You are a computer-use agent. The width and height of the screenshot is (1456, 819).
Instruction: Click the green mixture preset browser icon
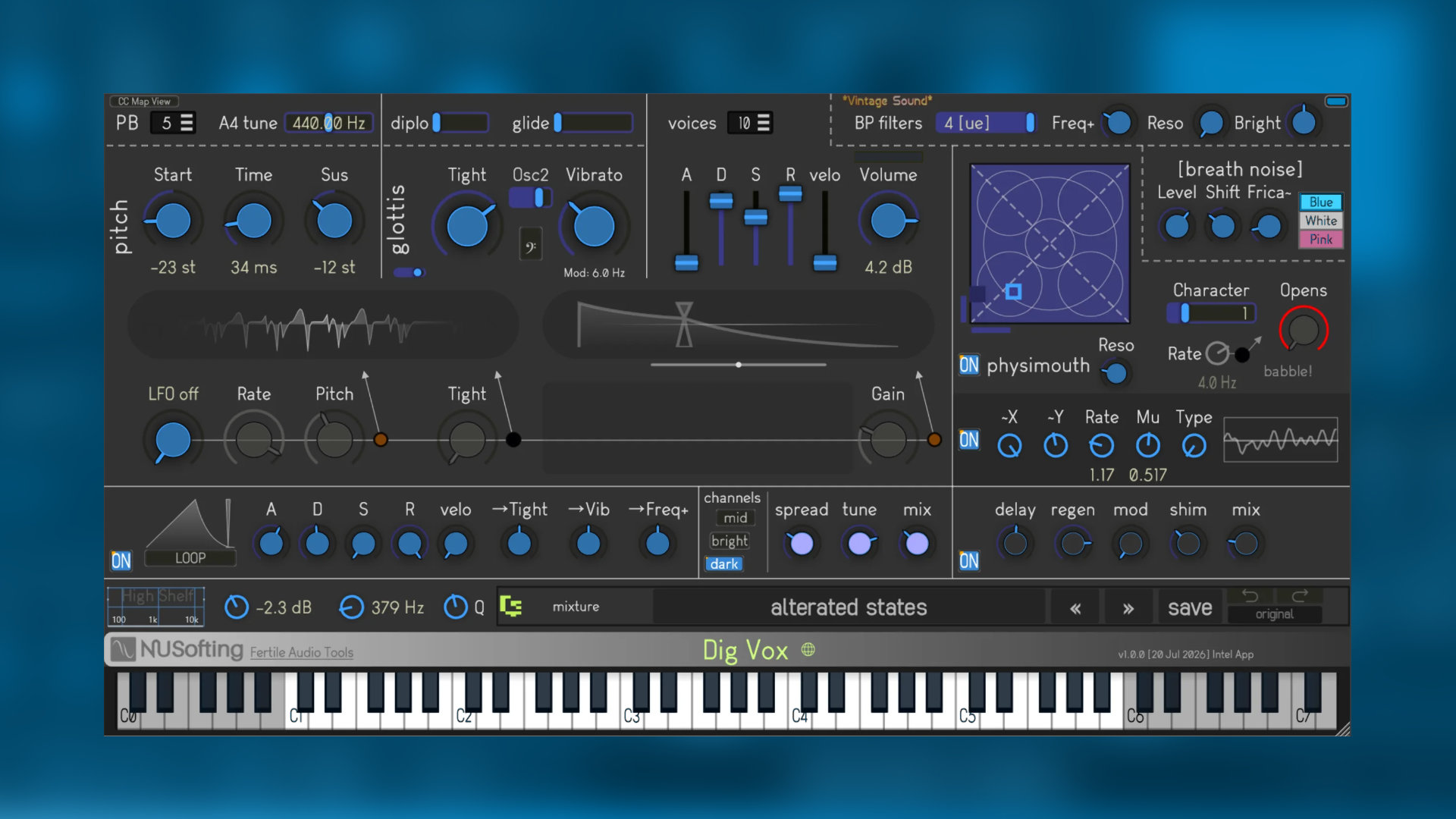511,606
